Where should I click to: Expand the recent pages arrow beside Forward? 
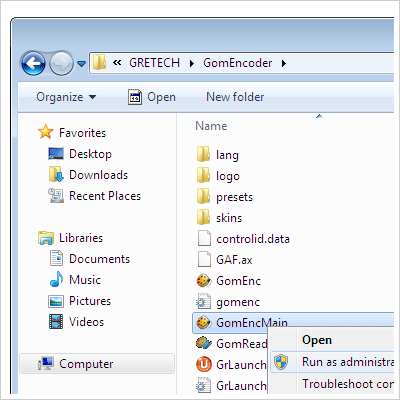(x=81, y=63)
